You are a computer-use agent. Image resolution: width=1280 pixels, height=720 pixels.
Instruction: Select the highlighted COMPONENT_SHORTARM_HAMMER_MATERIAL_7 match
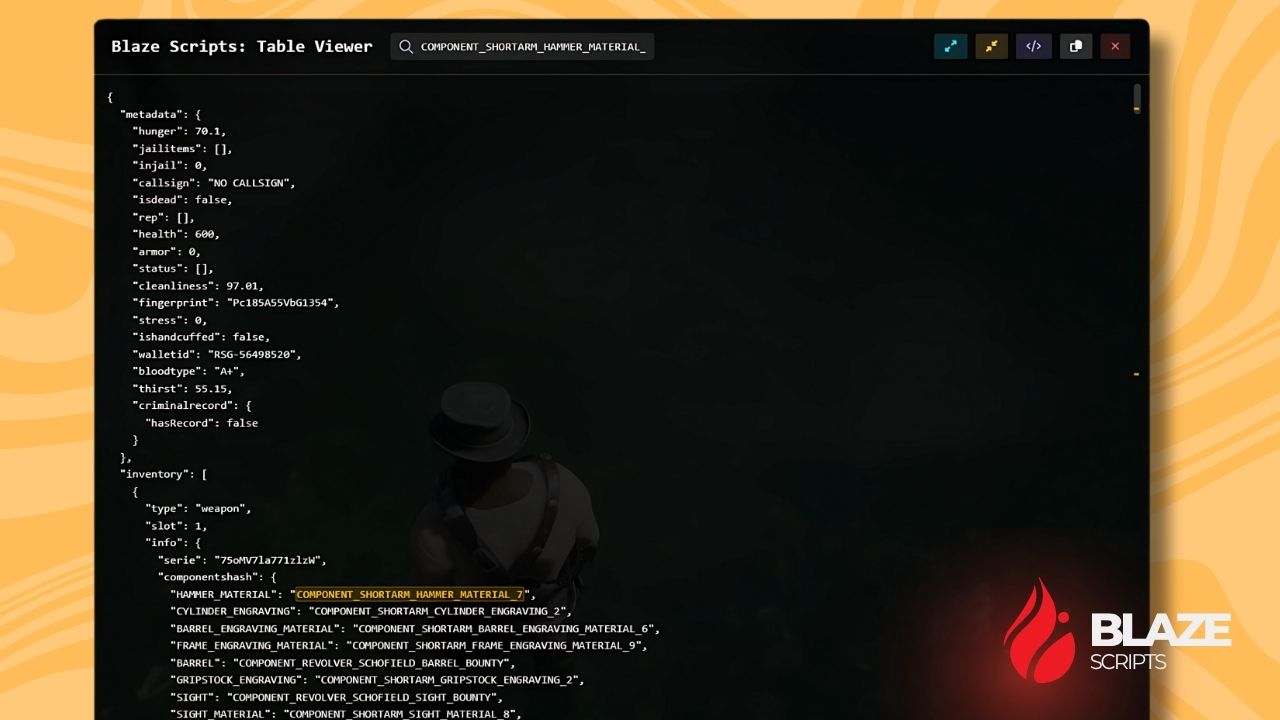click(411, 593)
